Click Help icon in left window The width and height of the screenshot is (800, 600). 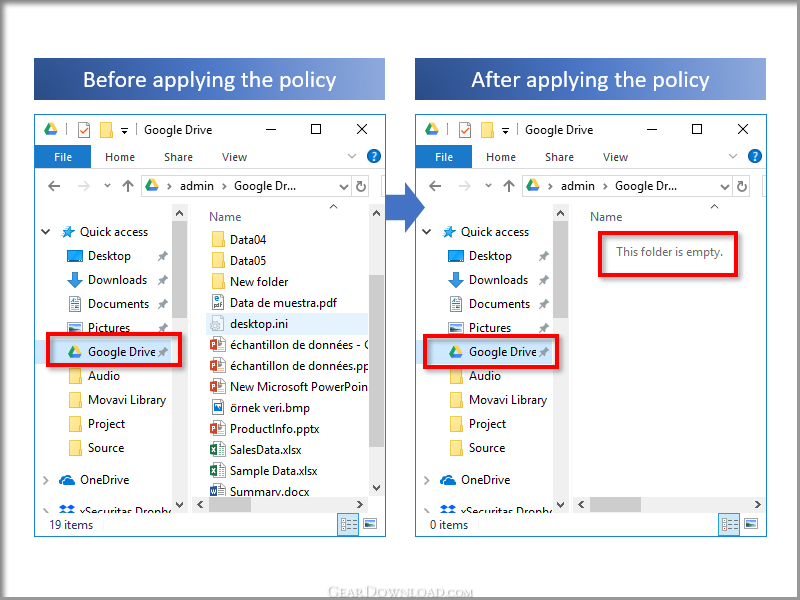[374, 156]
